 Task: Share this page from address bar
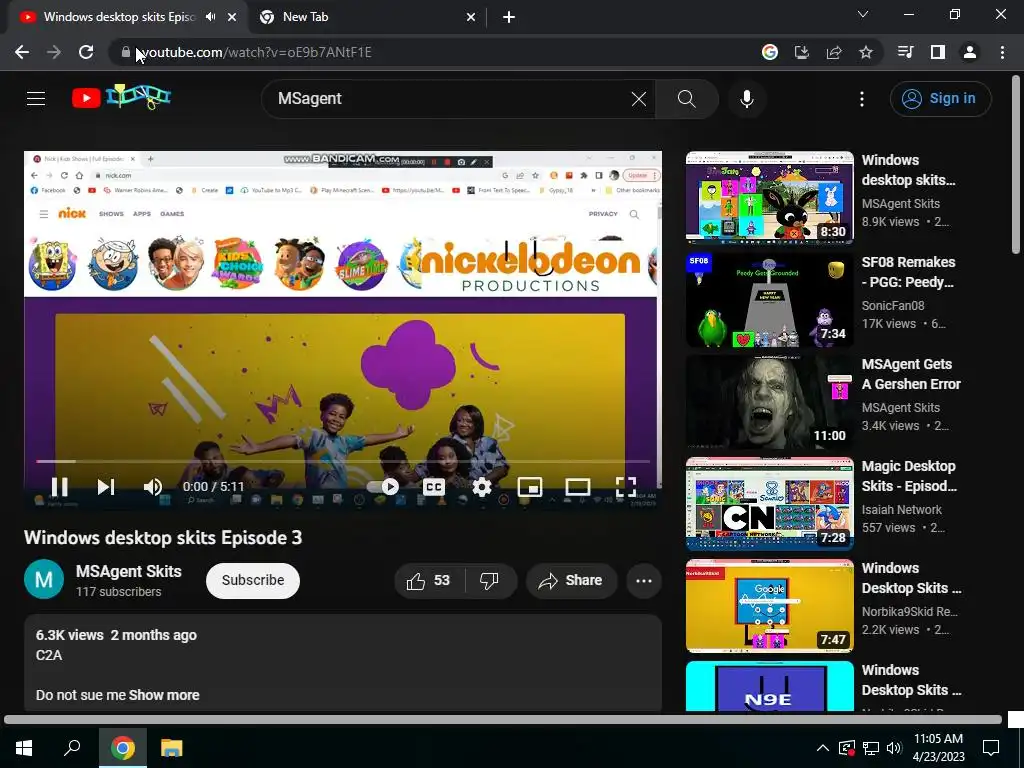point(834,52)
